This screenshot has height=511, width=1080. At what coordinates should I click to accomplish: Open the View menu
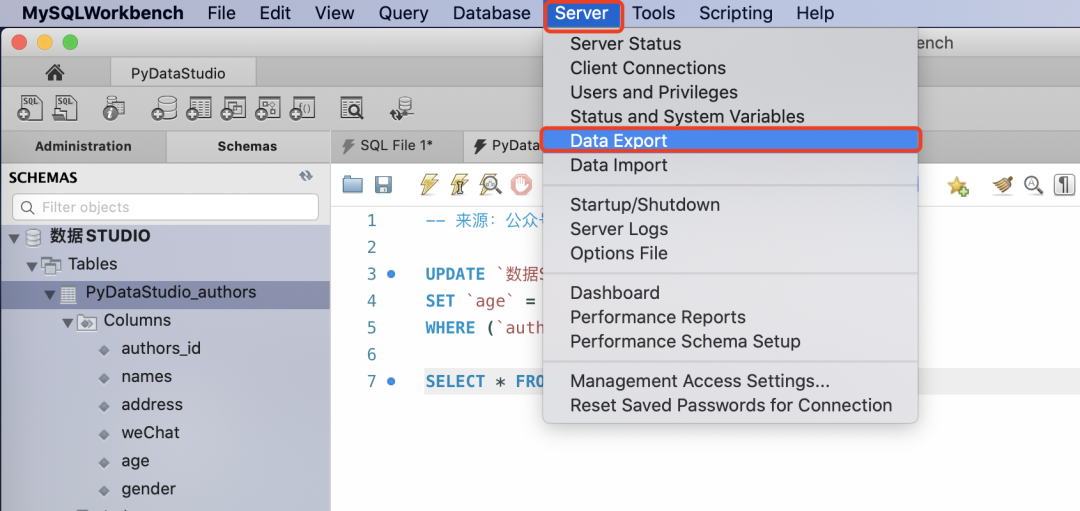pyautogui.click(x=334, y=13)
